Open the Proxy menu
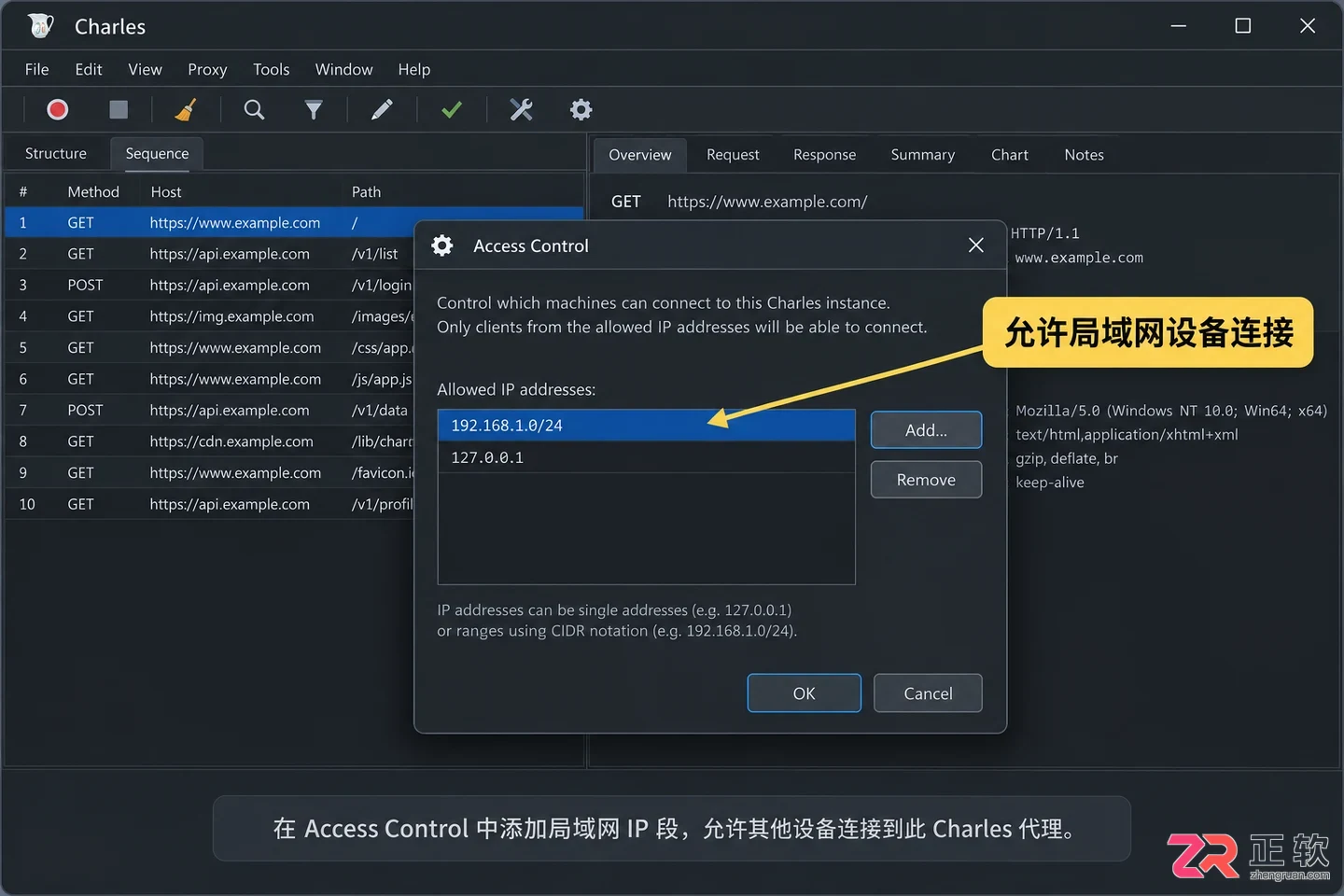This screenshot has height=896, width=1344. [x=207, y=69]
